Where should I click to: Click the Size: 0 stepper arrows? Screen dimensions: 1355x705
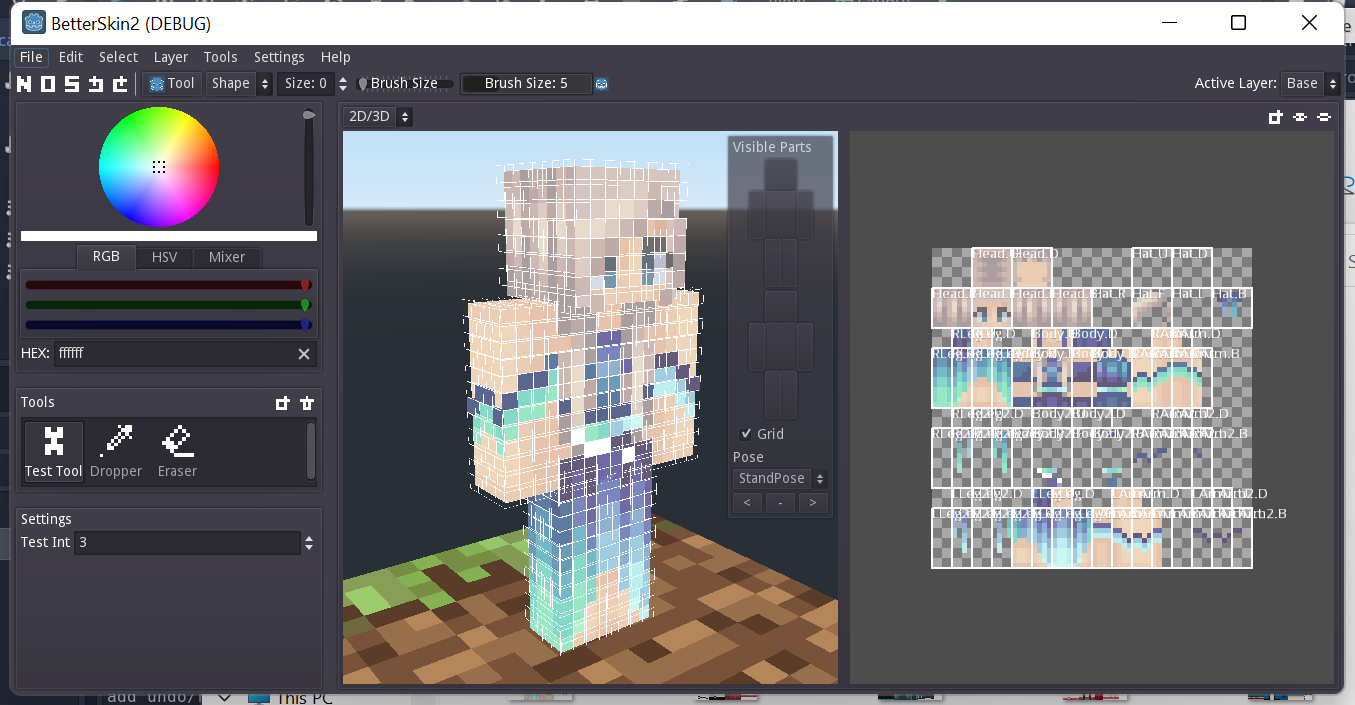click(x=343, y=84)
